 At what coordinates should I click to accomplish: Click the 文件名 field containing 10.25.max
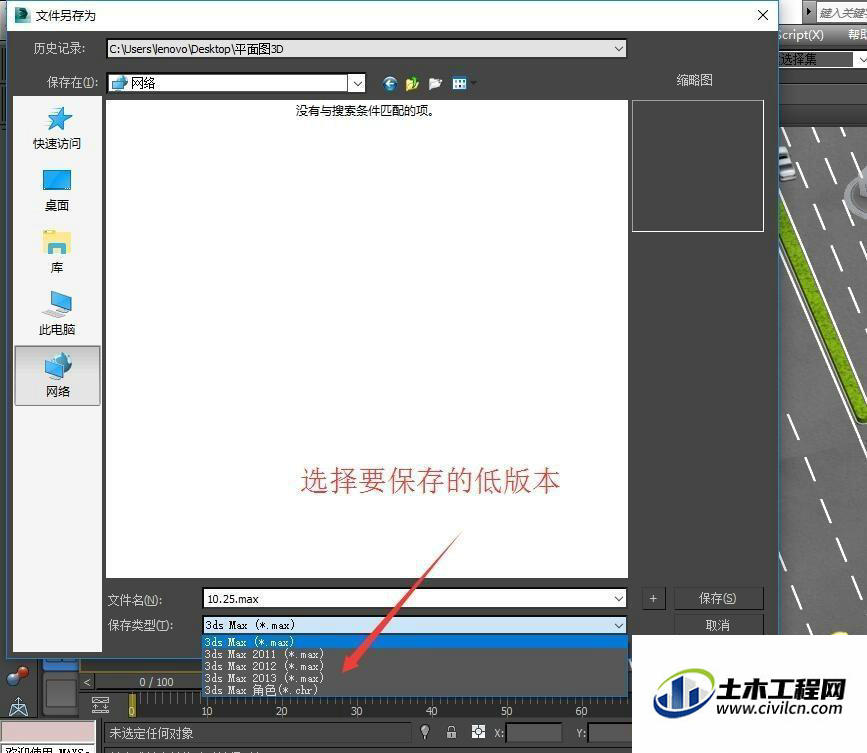click(x=408, y=599)
